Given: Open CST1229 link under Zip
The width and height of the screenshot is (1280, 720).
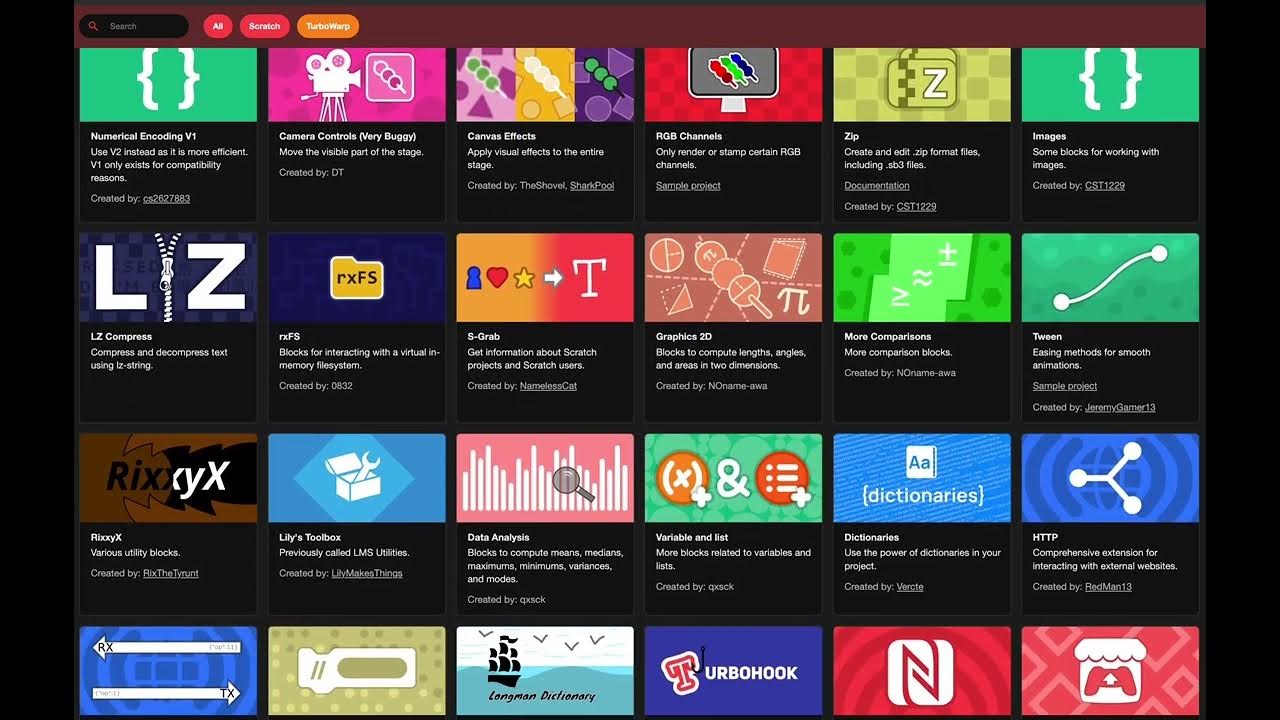Looking at the screenshot, I should point(916,207).
